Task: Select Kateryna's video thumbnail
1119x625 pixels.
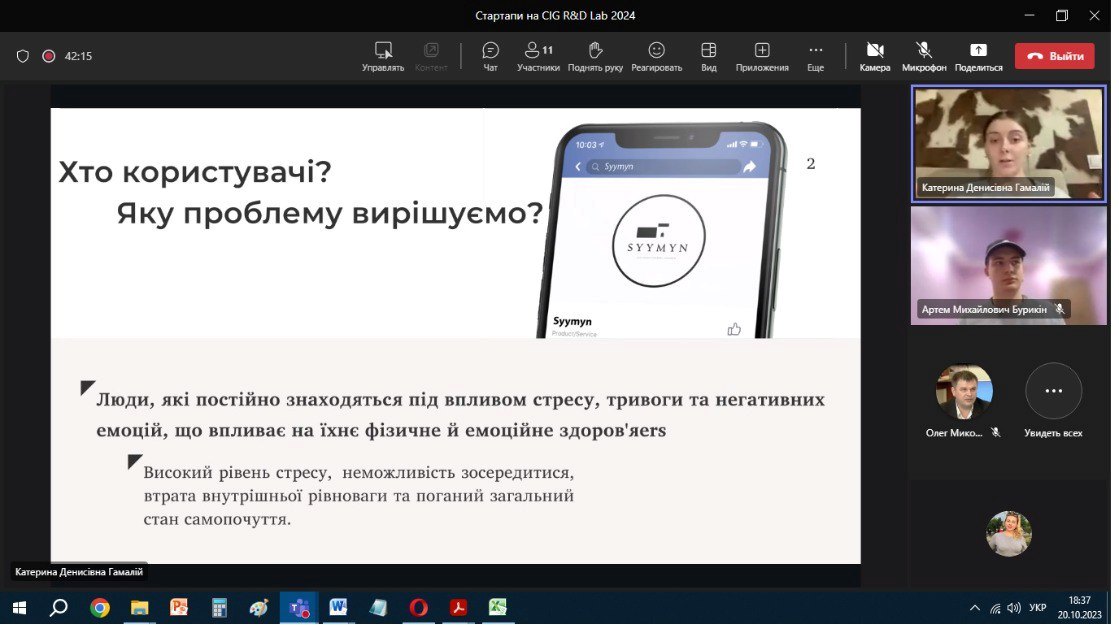Action: point(1008,143)
